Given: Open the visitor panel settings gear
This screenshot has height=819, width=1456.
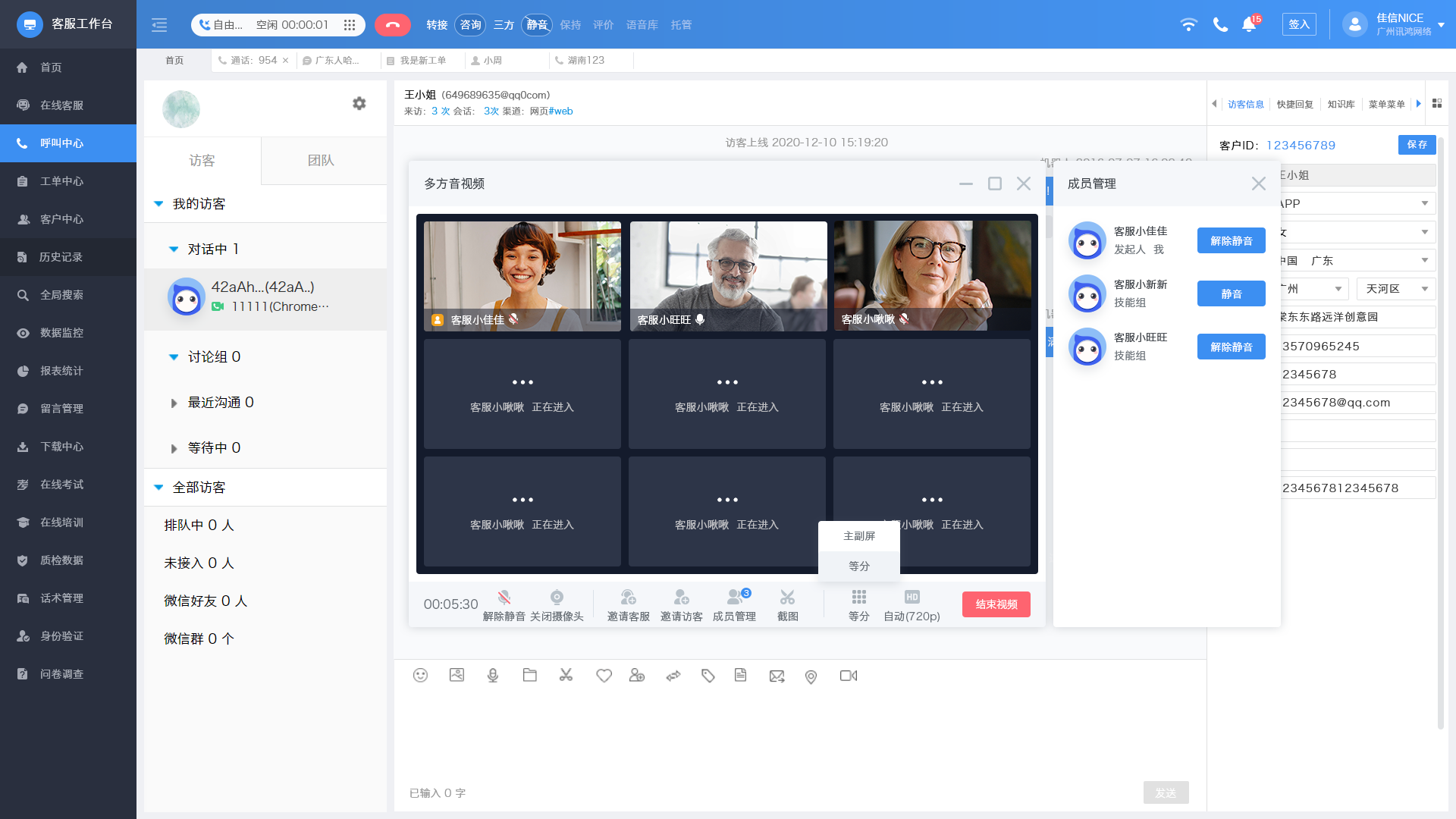Looking at the screenshot, I should 359,103.
